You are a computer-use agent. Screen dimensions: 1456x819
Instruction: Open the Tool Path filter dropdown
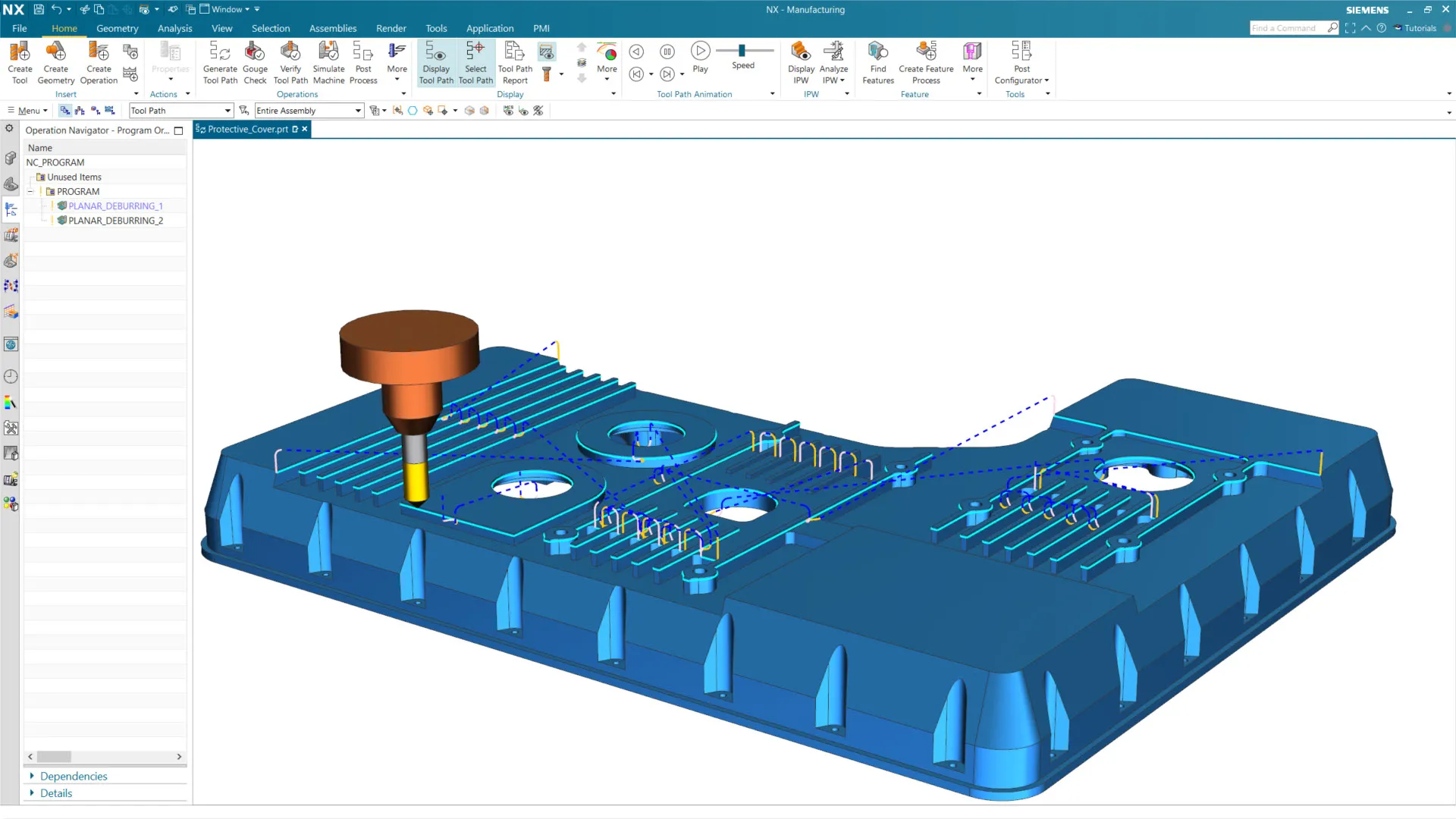(x=227, y=111)
